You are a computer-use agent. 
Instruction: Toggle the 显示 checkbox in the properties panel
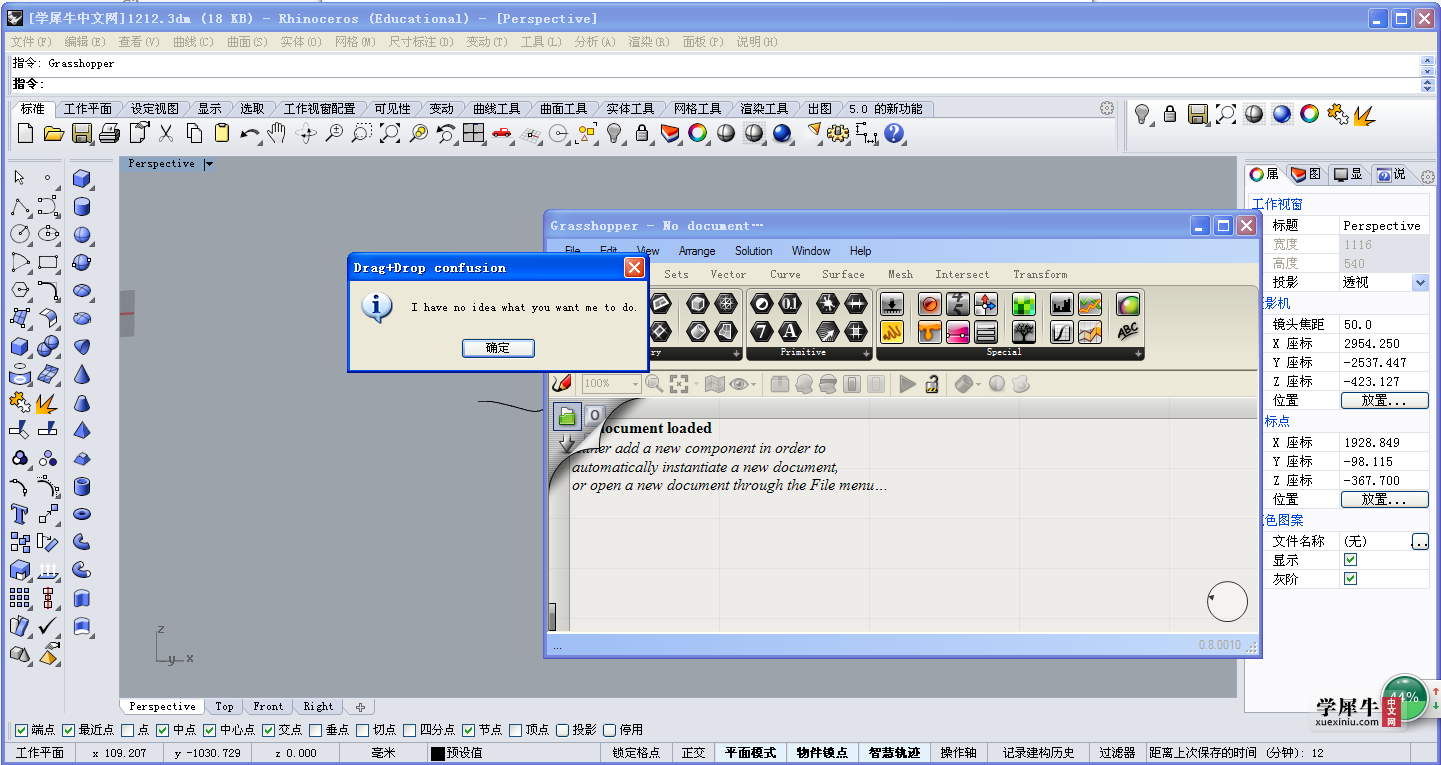click(x=1351, y=560)
